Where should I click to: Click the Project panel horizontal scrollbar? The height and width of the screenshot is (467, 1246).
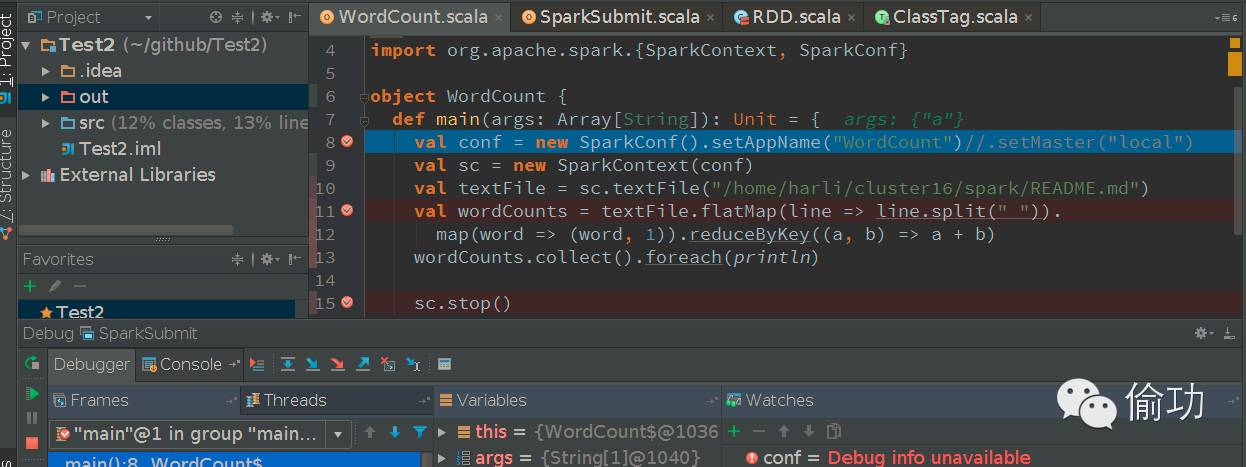[126, 229]
